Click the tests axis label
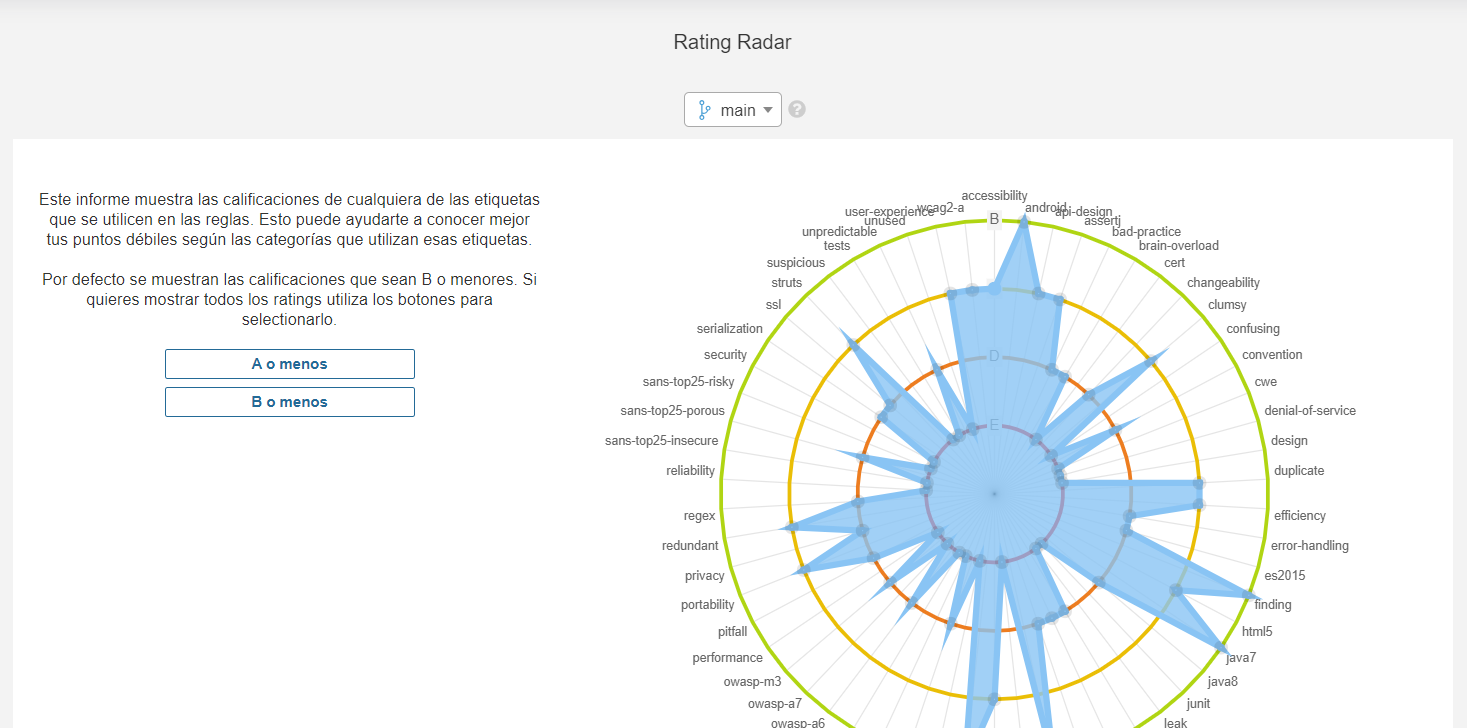The image size is (1467, 728). point(837,246)
